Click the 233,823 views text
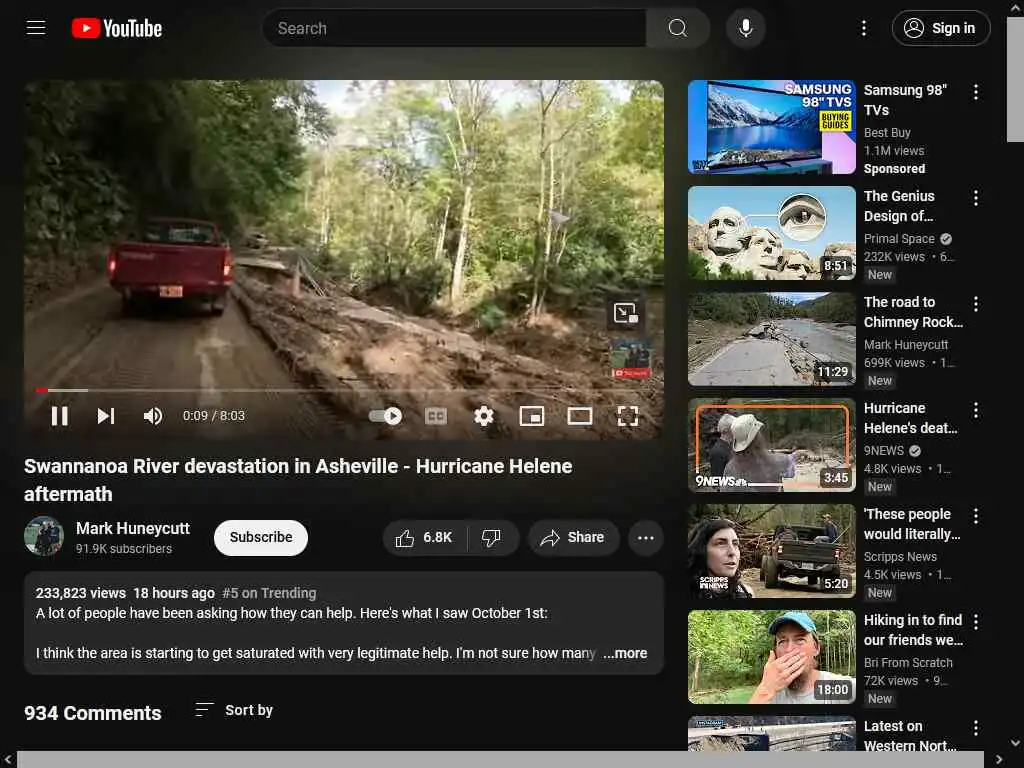This screenshot has height=768, width=1024. click(x=80, y=593)
